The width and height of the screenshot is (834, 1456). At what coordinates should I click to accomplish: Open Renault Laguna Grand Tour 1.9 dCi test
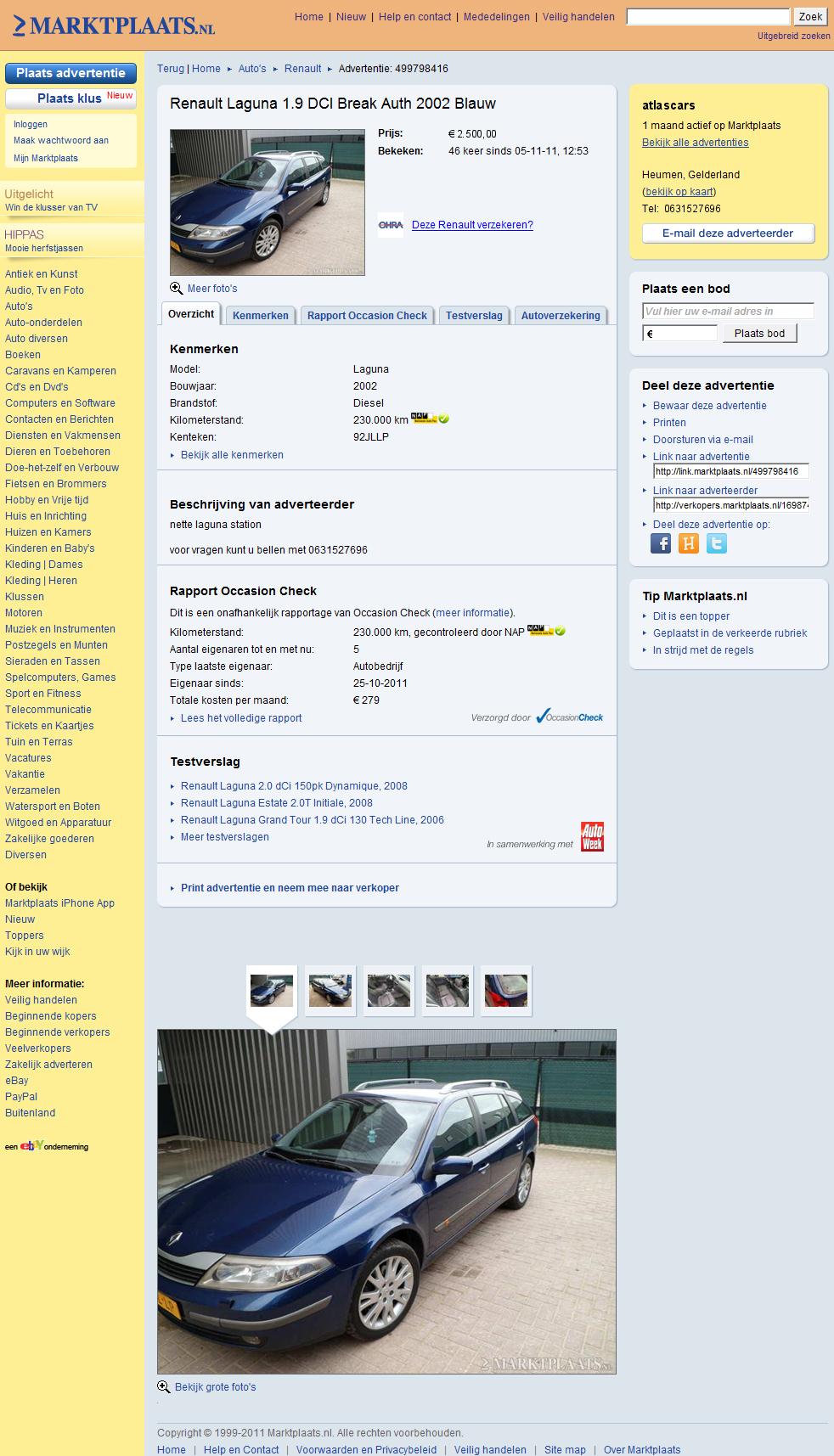[313, 820]
